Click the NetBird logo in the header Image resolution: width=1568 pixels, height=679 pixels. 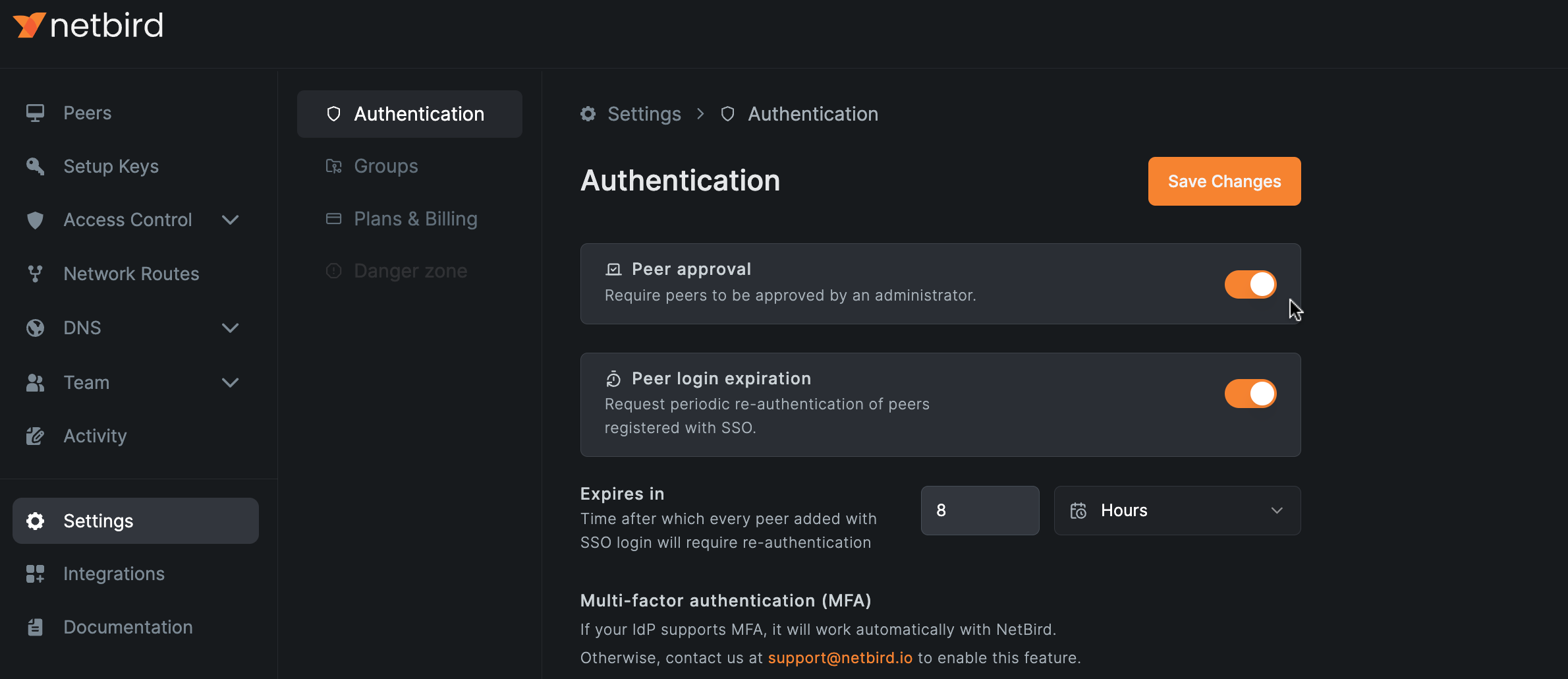click(88, 24)
